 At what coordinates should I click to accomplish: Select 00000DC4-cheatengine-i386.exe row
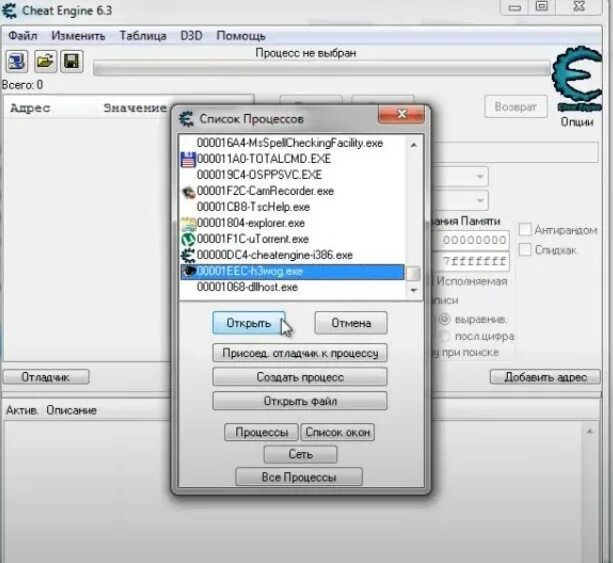pyautogui.click(x=293, y=255)
